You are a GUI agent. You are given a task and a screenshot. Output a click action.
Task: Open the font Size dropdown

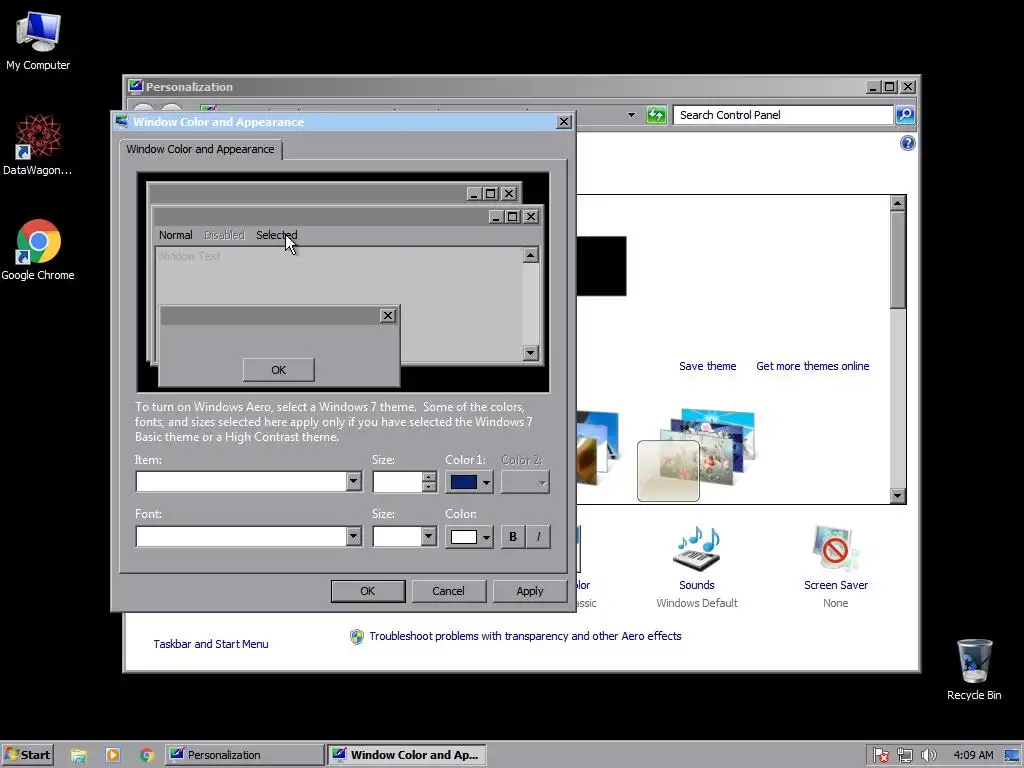pos(428,537)
